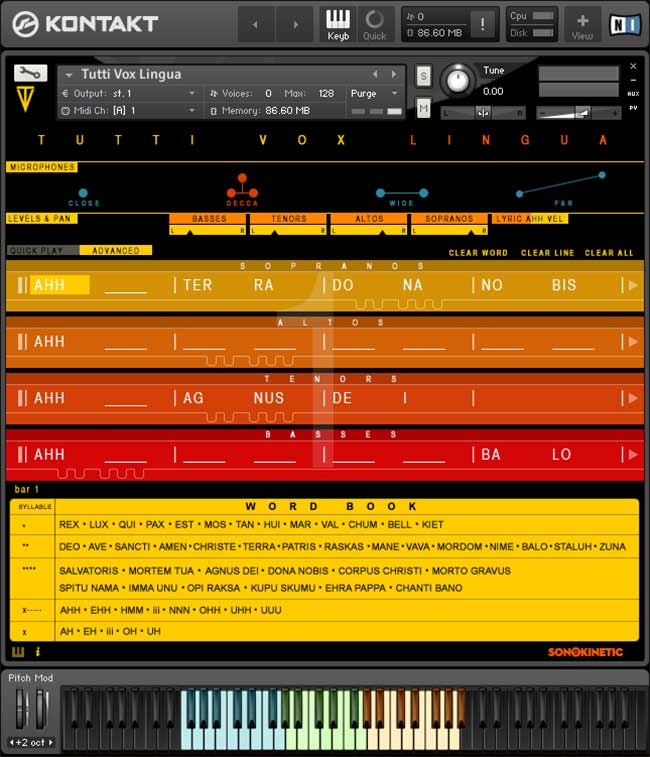The height and width of the screenshot is (757, 650).
Task: Solo the instrument with S button
Action: (x=423, y=77)
